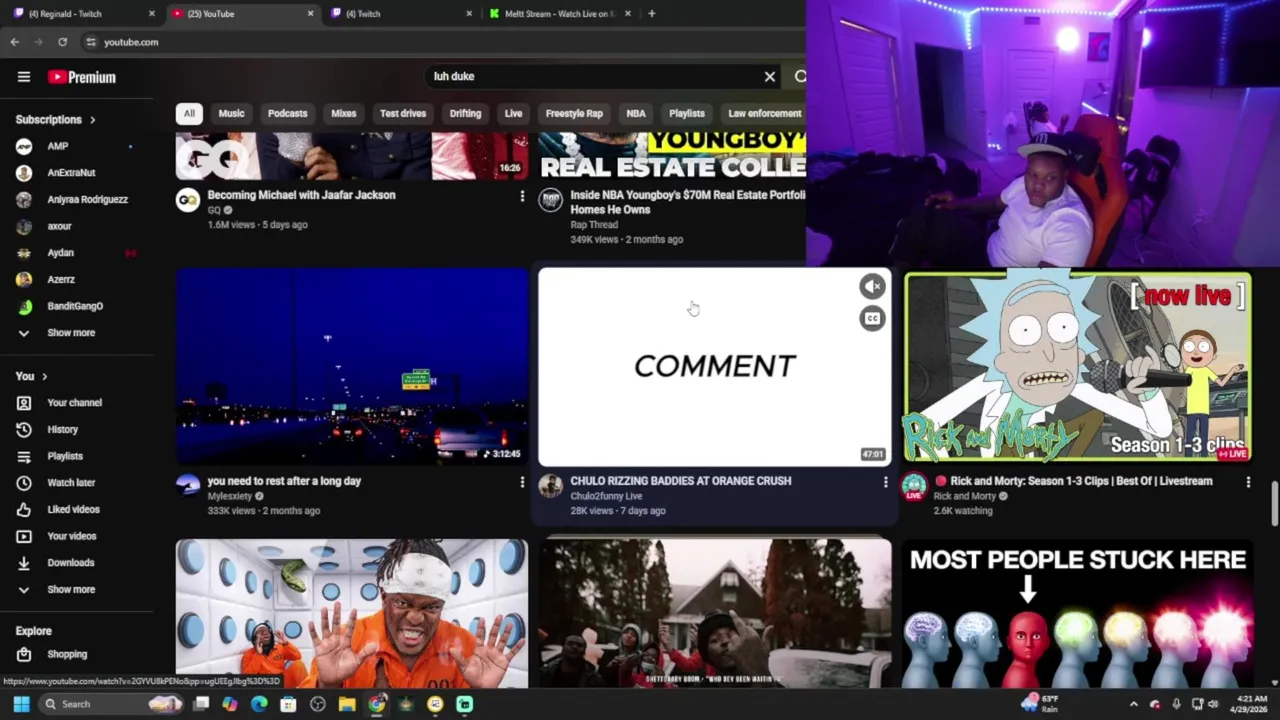
Task: Open Becoming Michael with Jaafar Jackson title
Action: [x=301, y=195]
